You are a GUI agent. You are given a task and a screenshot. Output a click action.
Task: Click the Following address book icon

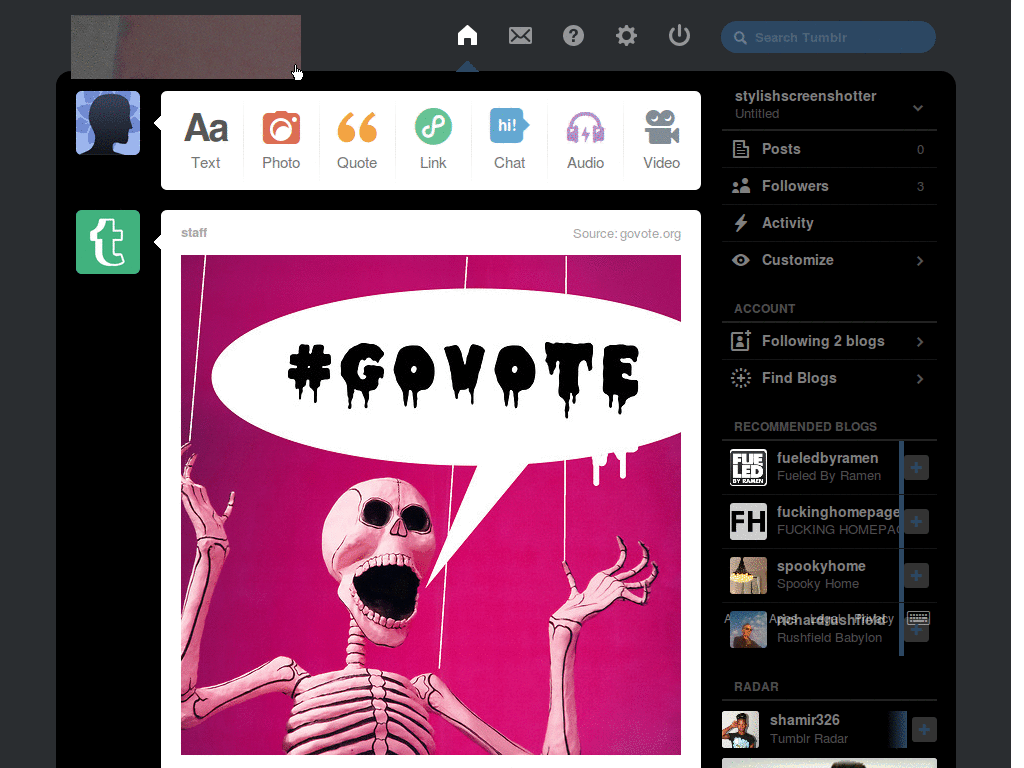741,340
